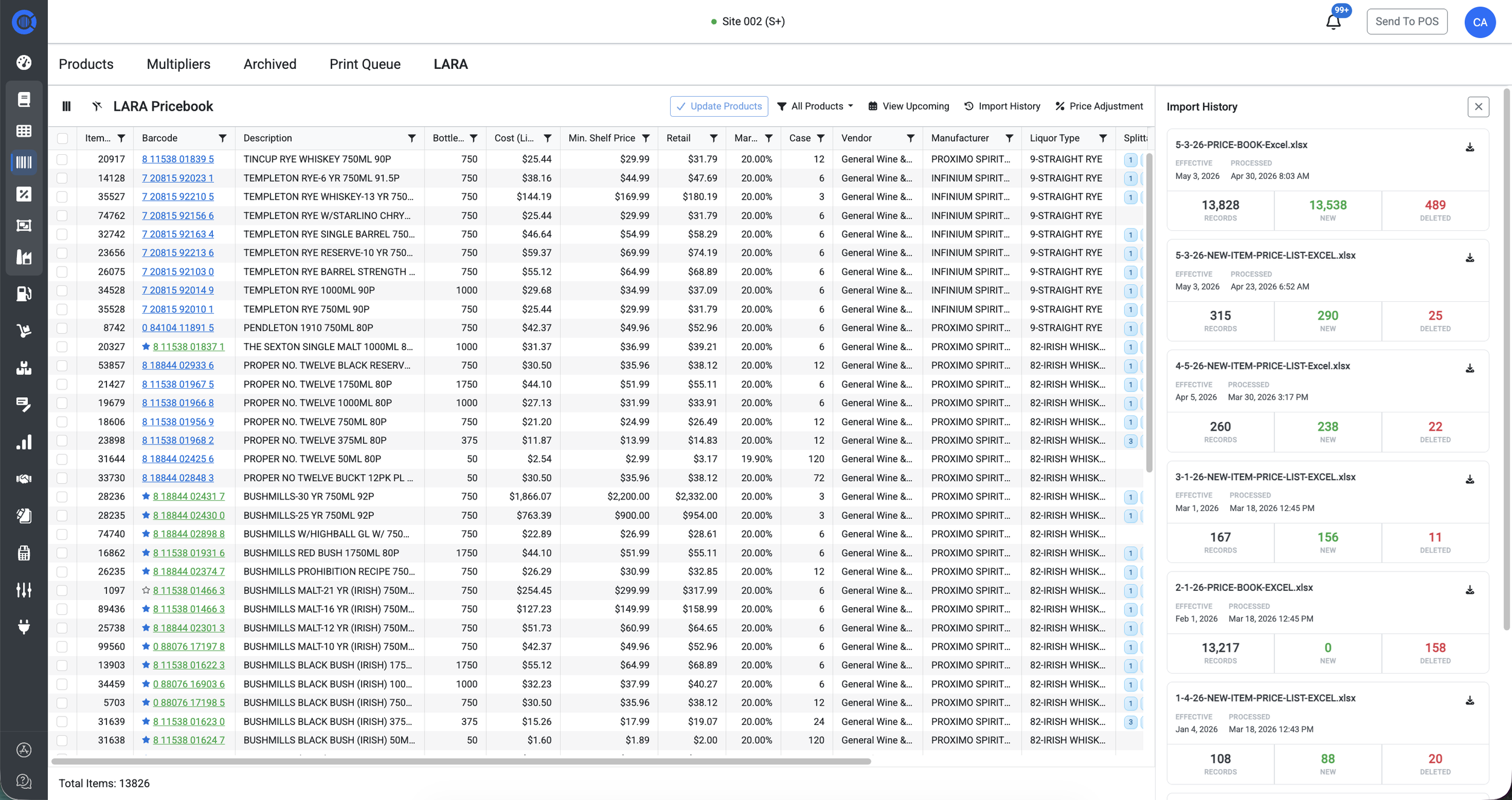The width and height of the screenshot is (1512, 800).
Task: Check the row for TEMPLETON RYE 1000ML 90P
Action: tap(62, 290)
